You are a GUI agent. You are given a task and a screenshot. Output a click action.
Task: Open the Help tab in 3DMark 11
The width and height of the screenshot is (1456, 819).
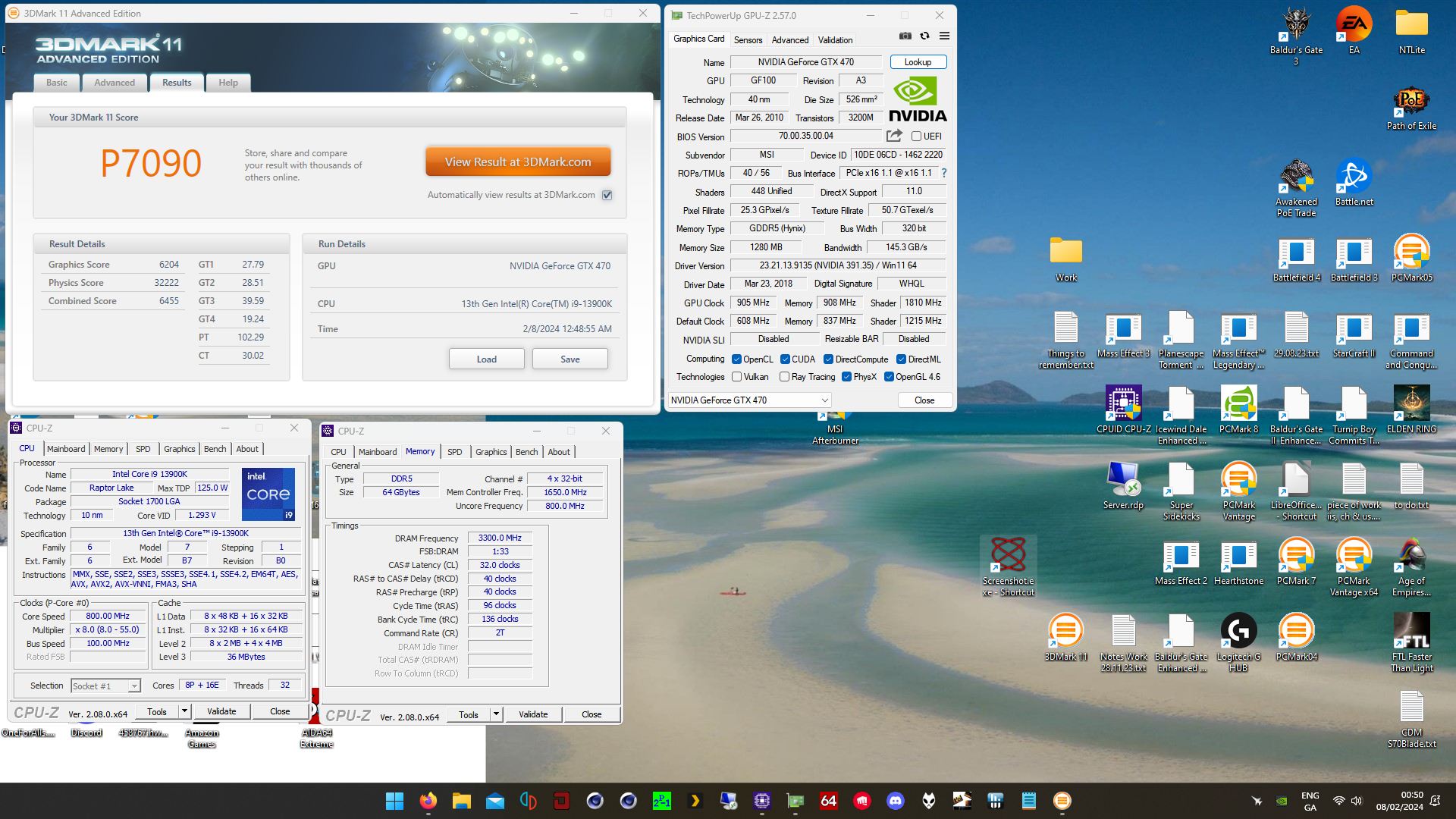coord(228,83)
